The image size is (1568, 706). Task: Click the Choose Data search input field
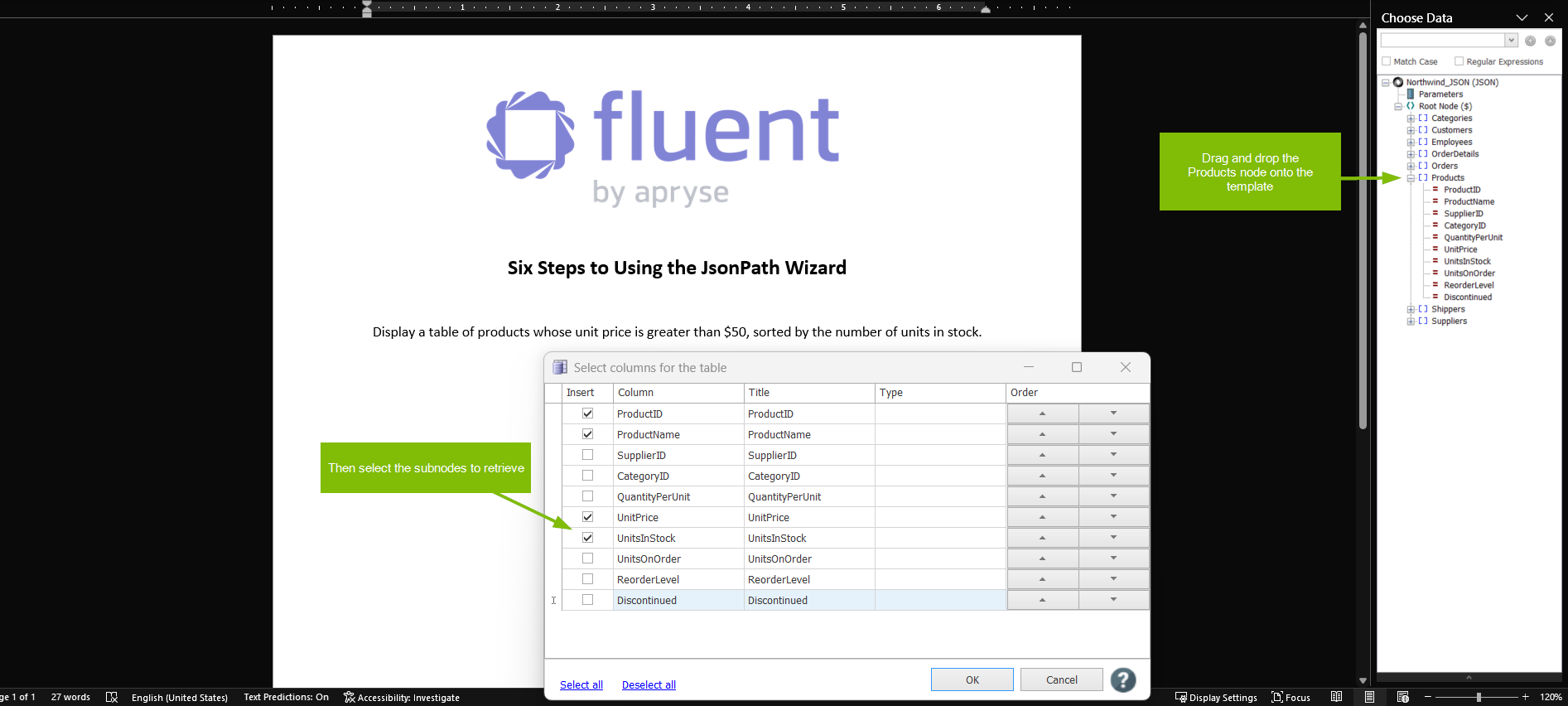point(1442,41)
